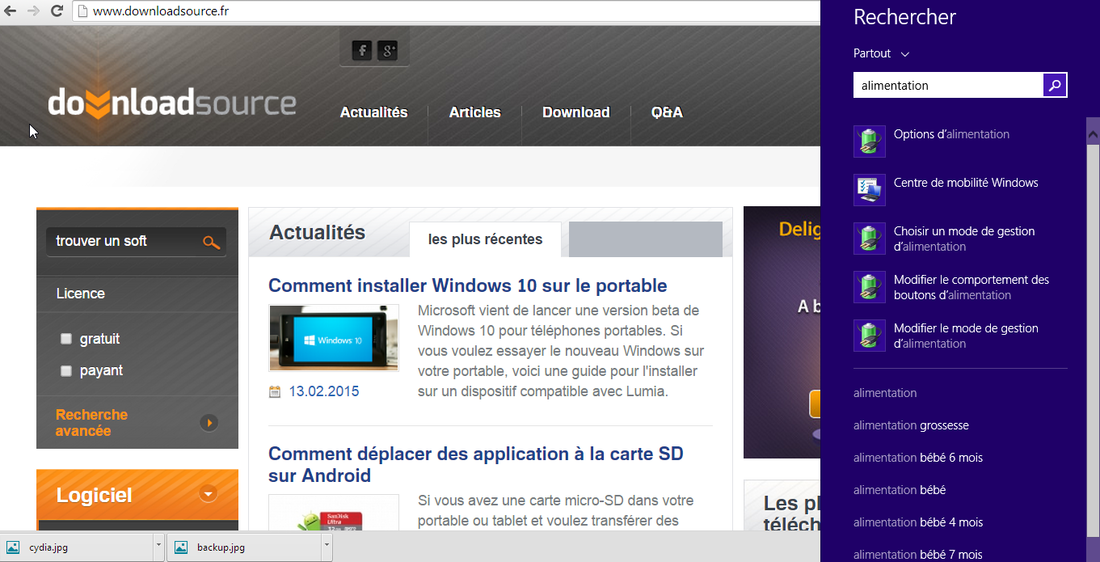Click the purple search button in Rechercher panel

click(1055, 85)
